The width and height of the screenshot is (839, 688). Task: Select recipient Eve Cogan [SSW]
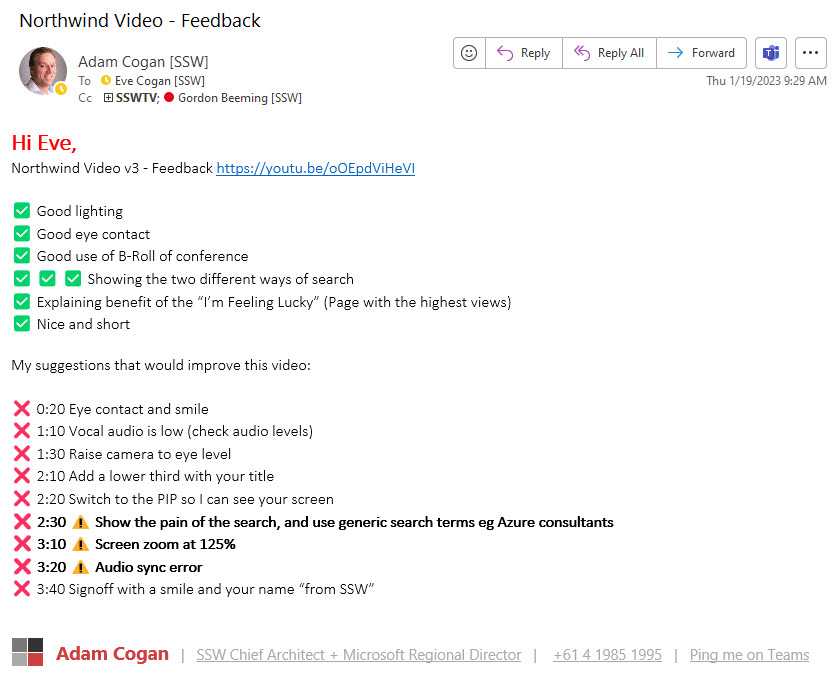160,81
